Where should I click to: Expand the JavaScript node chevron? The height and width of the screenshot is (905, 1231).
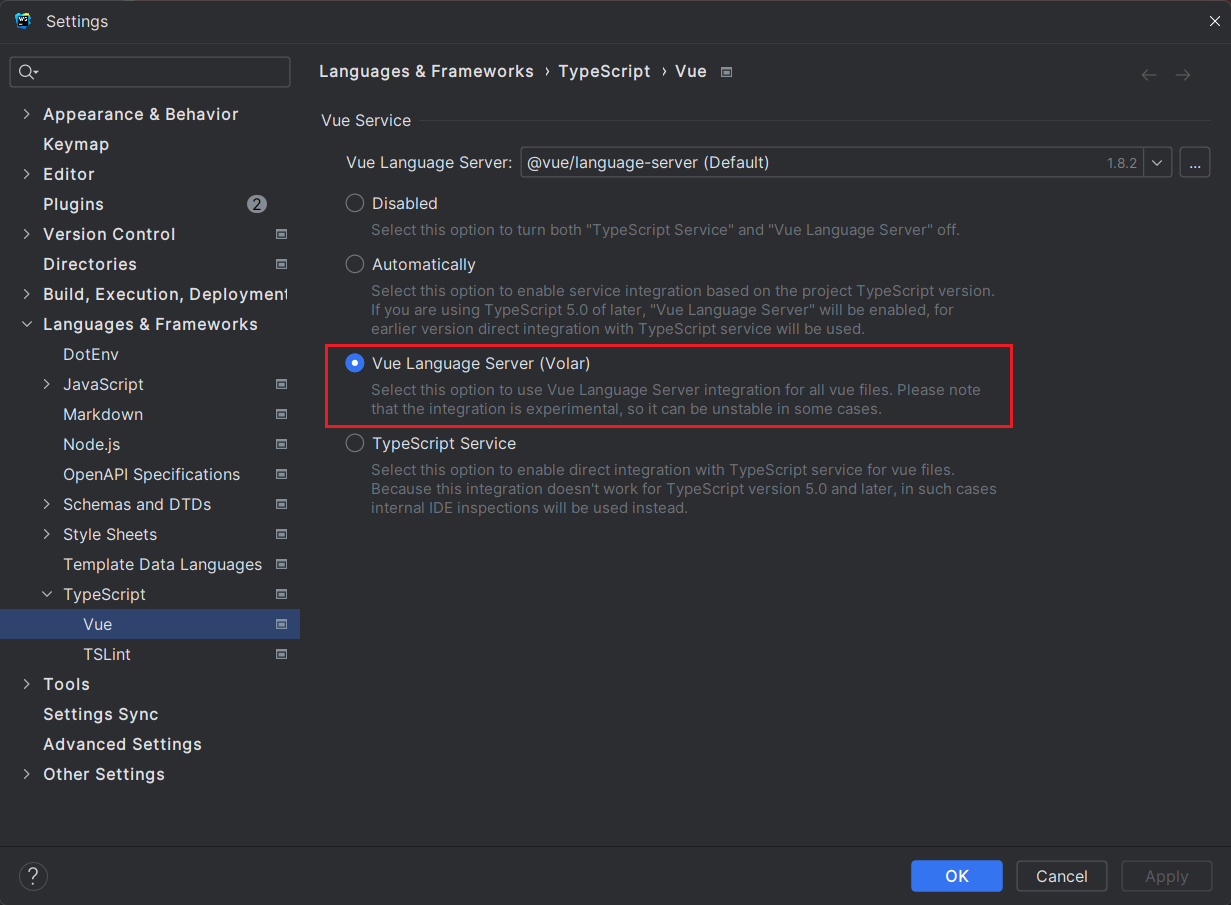[46, 384]
